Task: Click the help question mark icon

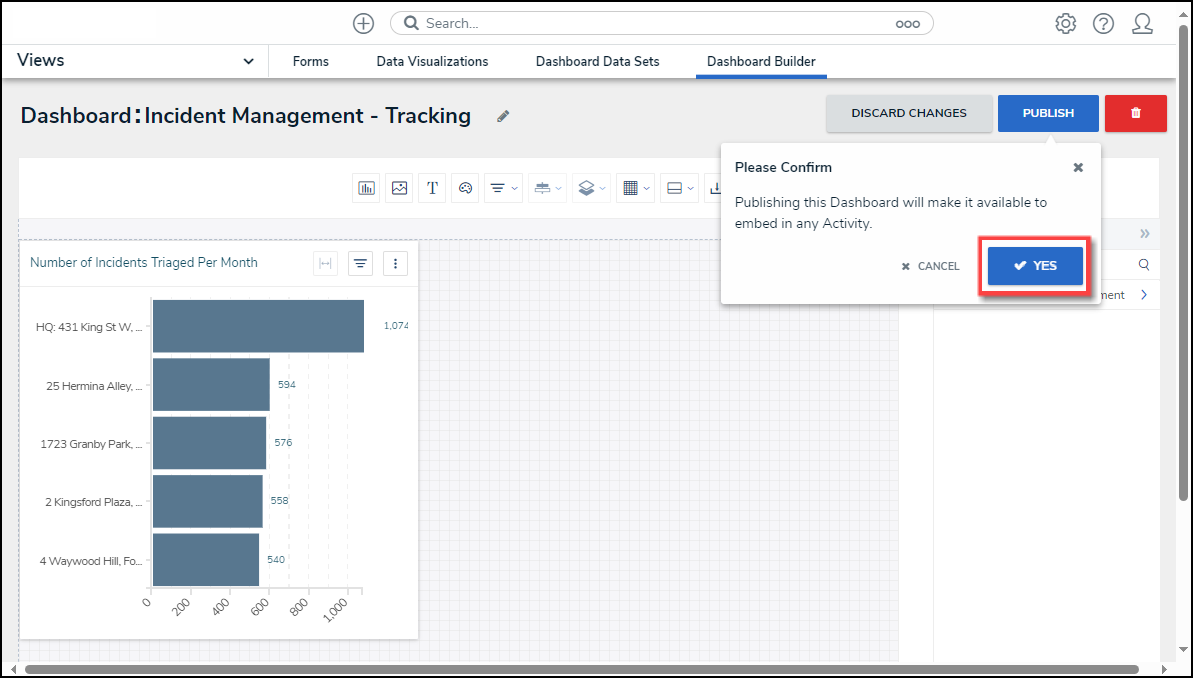Action: tap(1103, 24)
